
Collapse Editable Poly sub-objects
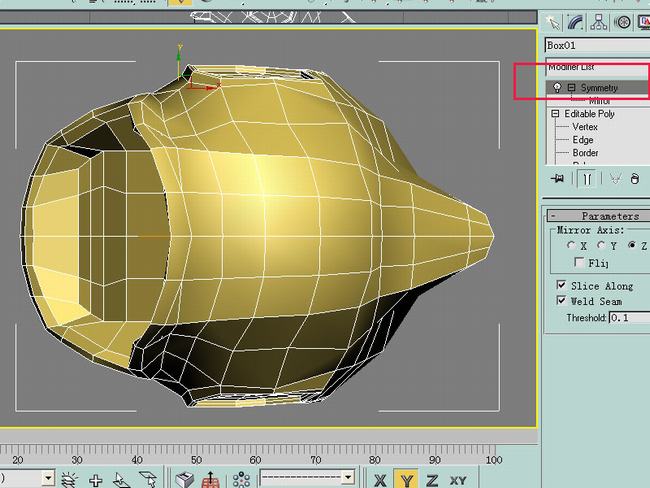coord(555,114)
